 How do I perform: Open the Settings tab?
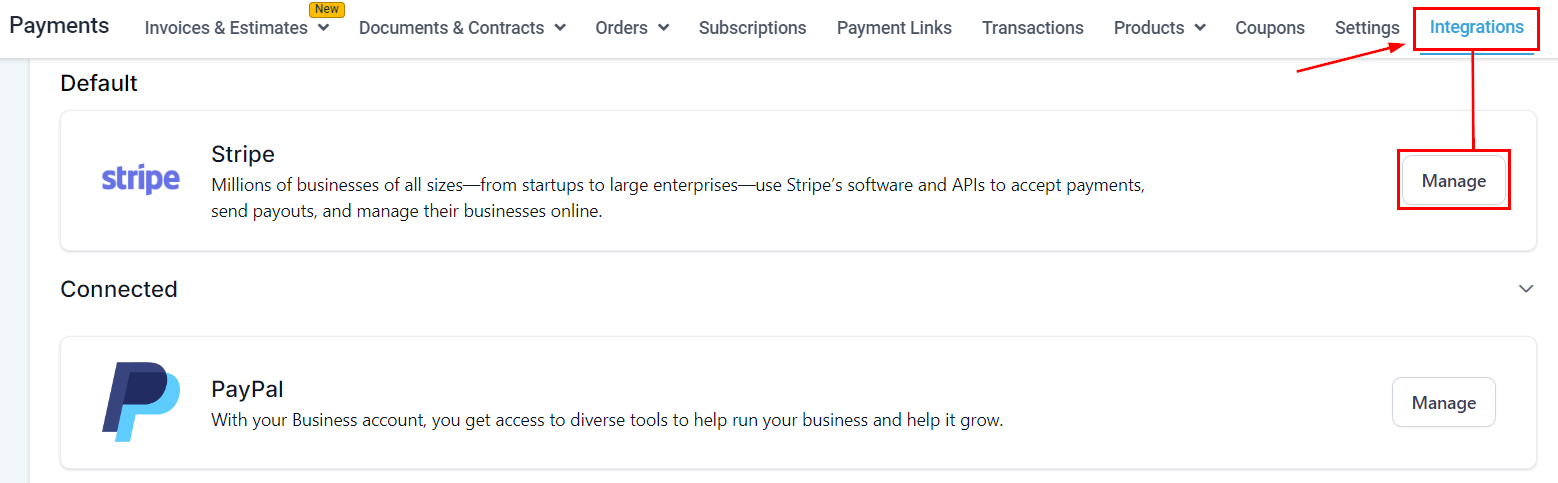click(x=1367, y=28)
